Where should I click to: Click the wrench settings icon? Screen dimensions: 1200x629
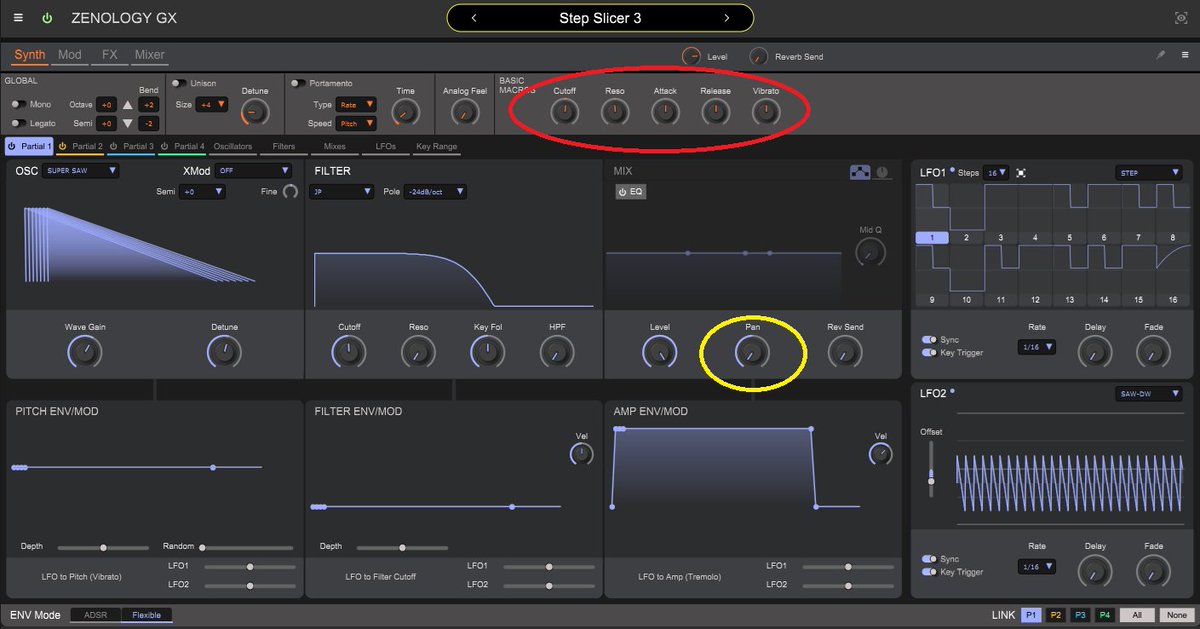pyautogui.click(x=1161, y=56)
